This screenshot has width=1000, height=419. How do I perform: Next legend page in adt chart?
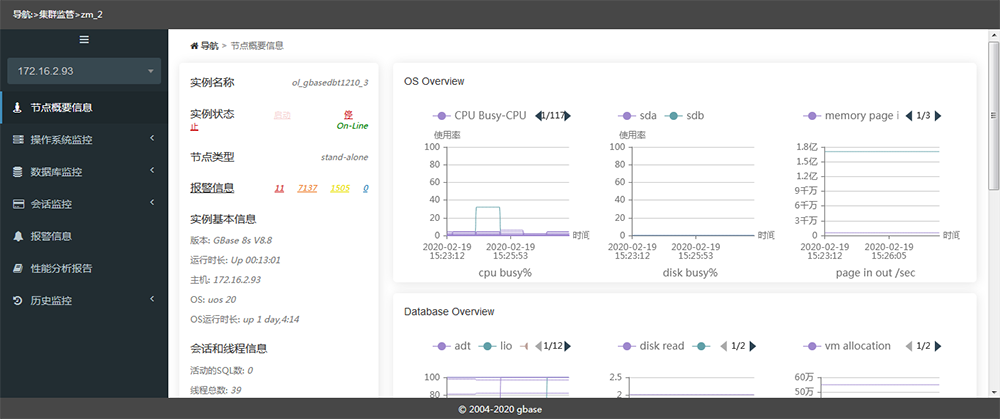click(568, 346)
